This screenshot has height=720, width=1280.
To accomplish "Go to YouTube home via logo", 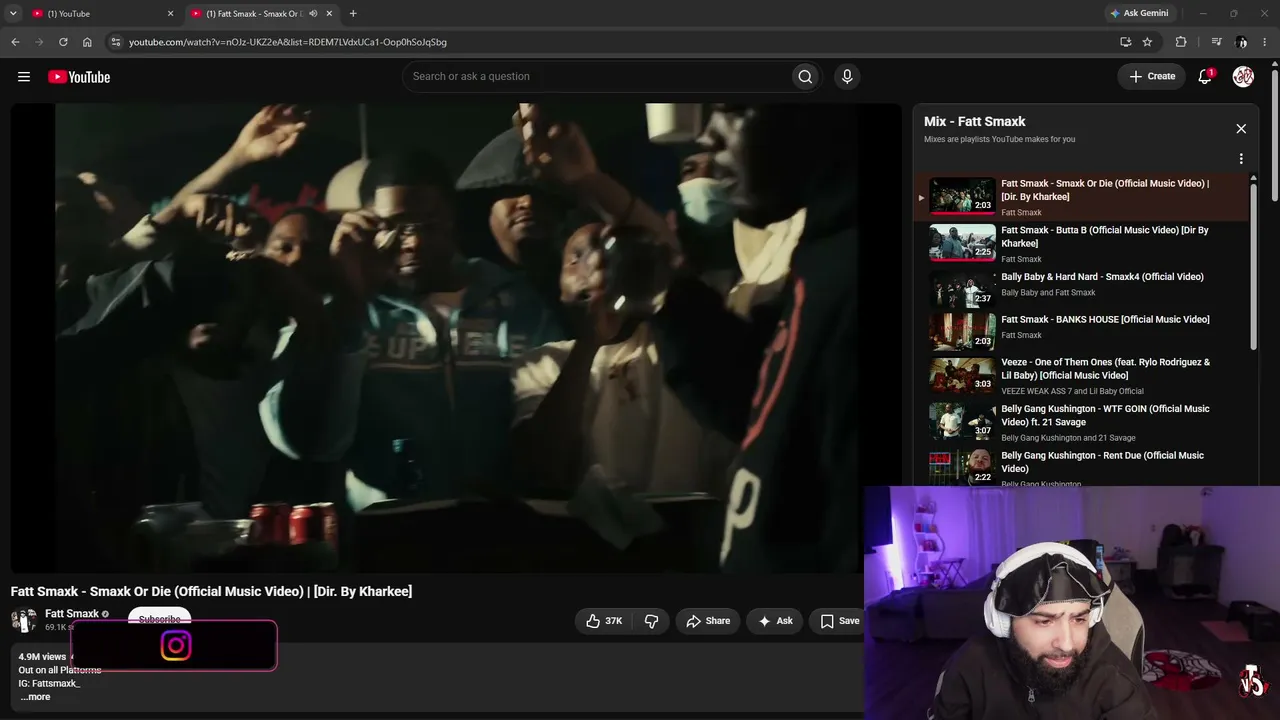I will click(79, 77).
